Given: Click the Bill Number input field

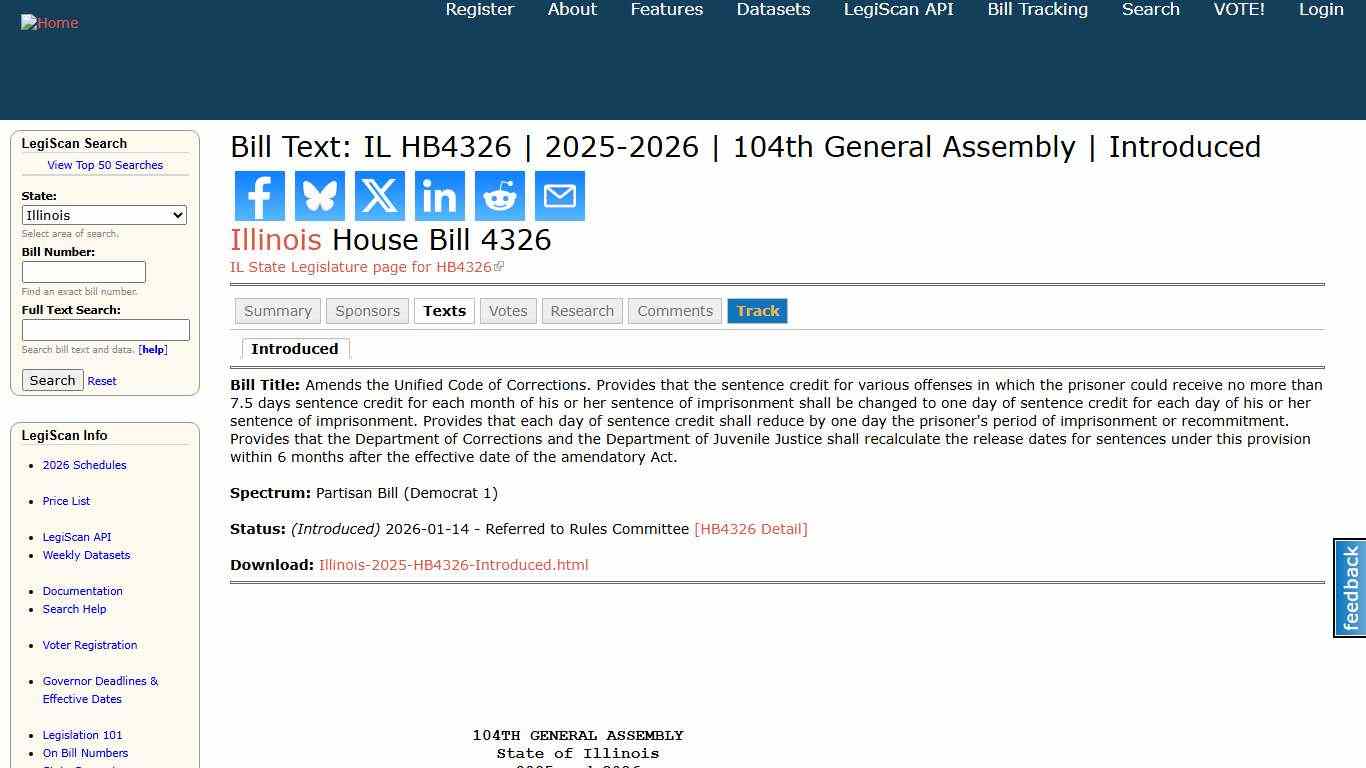Looking at the screenshot, I should [83, 271].
